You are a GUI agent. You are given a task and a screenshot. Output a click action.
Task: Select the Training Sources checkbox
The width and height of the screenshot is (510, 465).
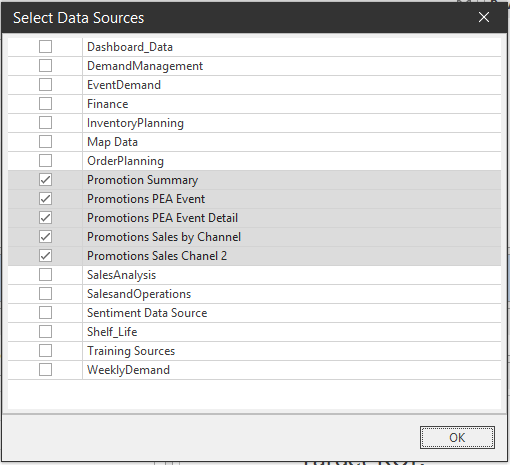point(45,351)
